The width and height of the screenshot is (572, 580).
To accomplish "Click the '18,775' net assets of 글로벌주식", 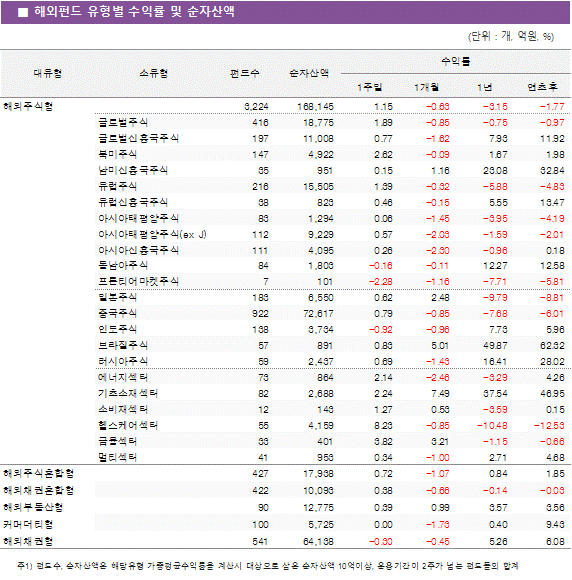I will 319,123.
